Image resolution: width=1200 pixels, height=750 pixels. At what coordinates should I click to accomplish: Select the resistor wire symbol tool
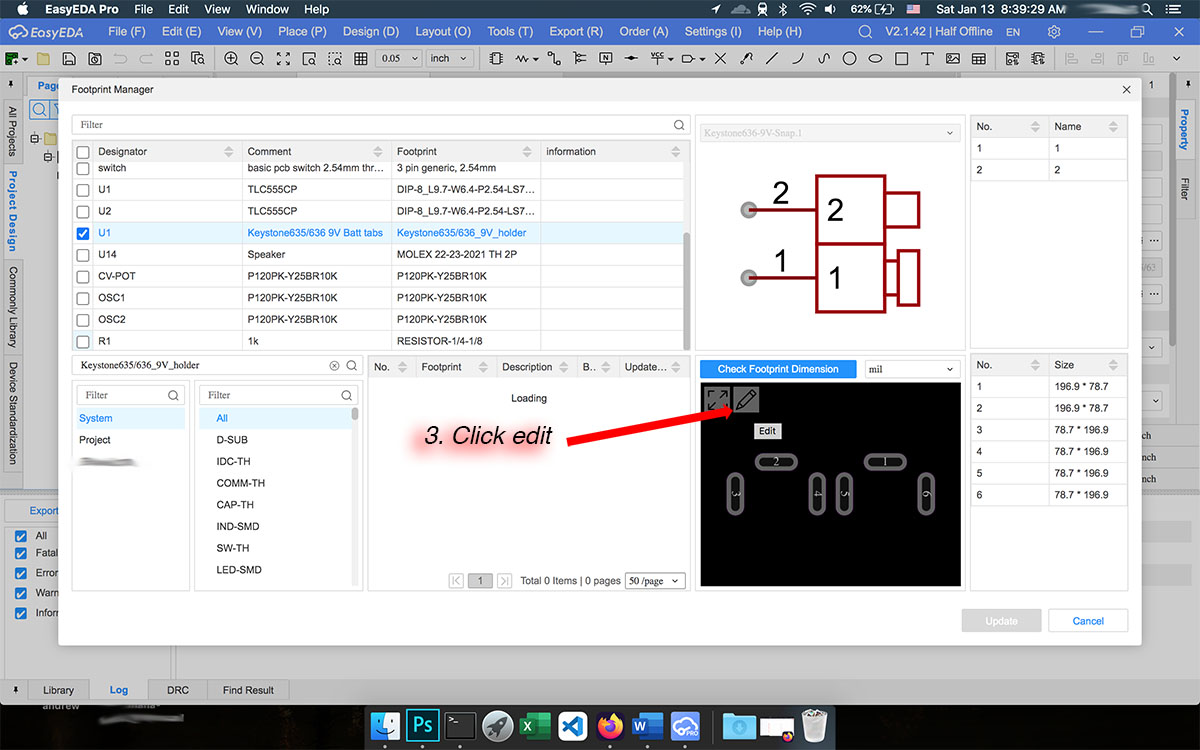click(x=522, y=59)
